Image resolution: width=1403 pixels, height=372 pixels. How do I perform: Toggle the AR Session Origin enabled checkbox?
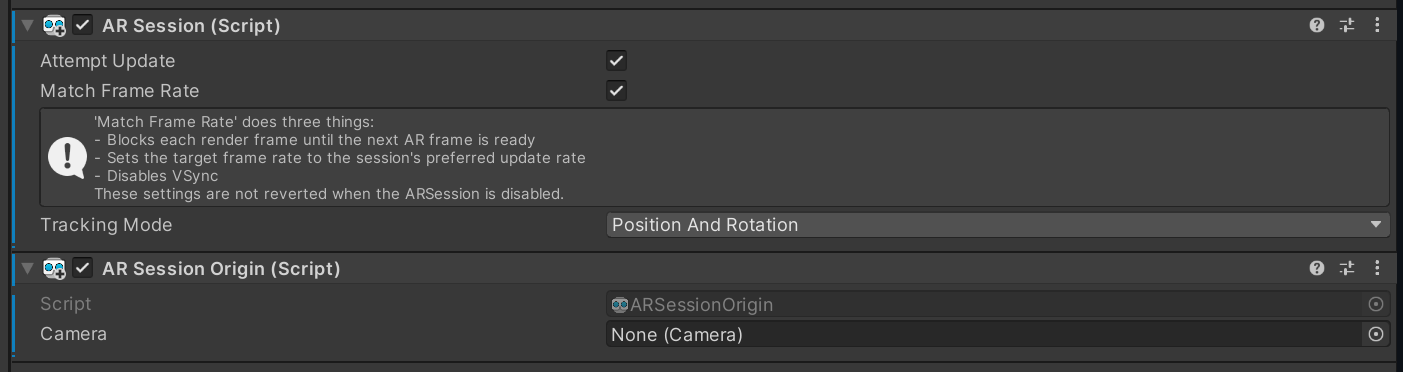83,268
